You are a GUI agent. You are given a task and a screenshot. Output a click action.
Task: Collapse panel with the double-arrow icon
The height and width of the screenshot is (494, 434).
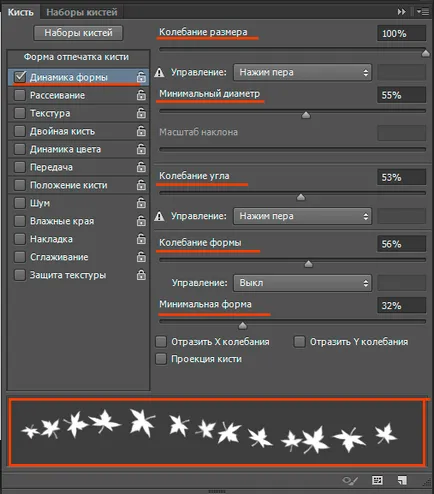pos(401,12)
